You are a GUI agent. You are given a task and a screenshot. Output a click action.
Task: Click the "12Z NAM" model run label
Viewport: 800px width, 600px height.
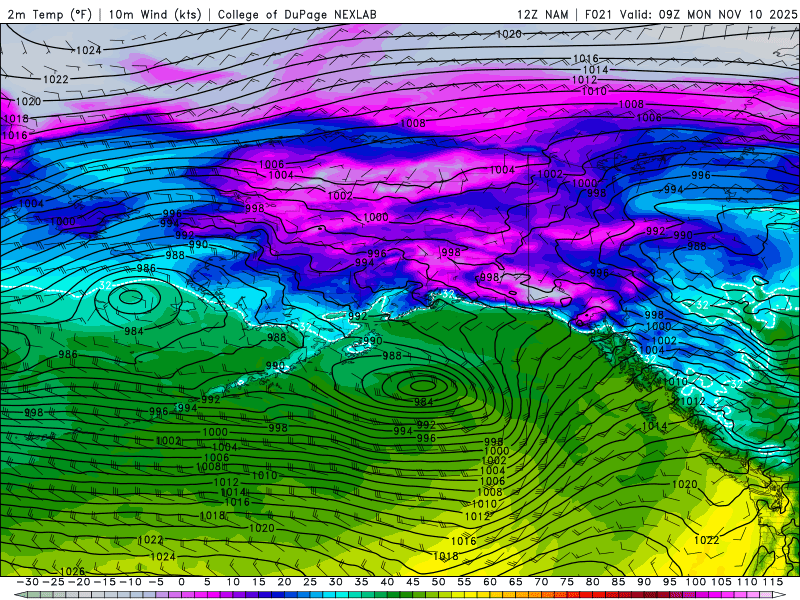click(543, 14)
